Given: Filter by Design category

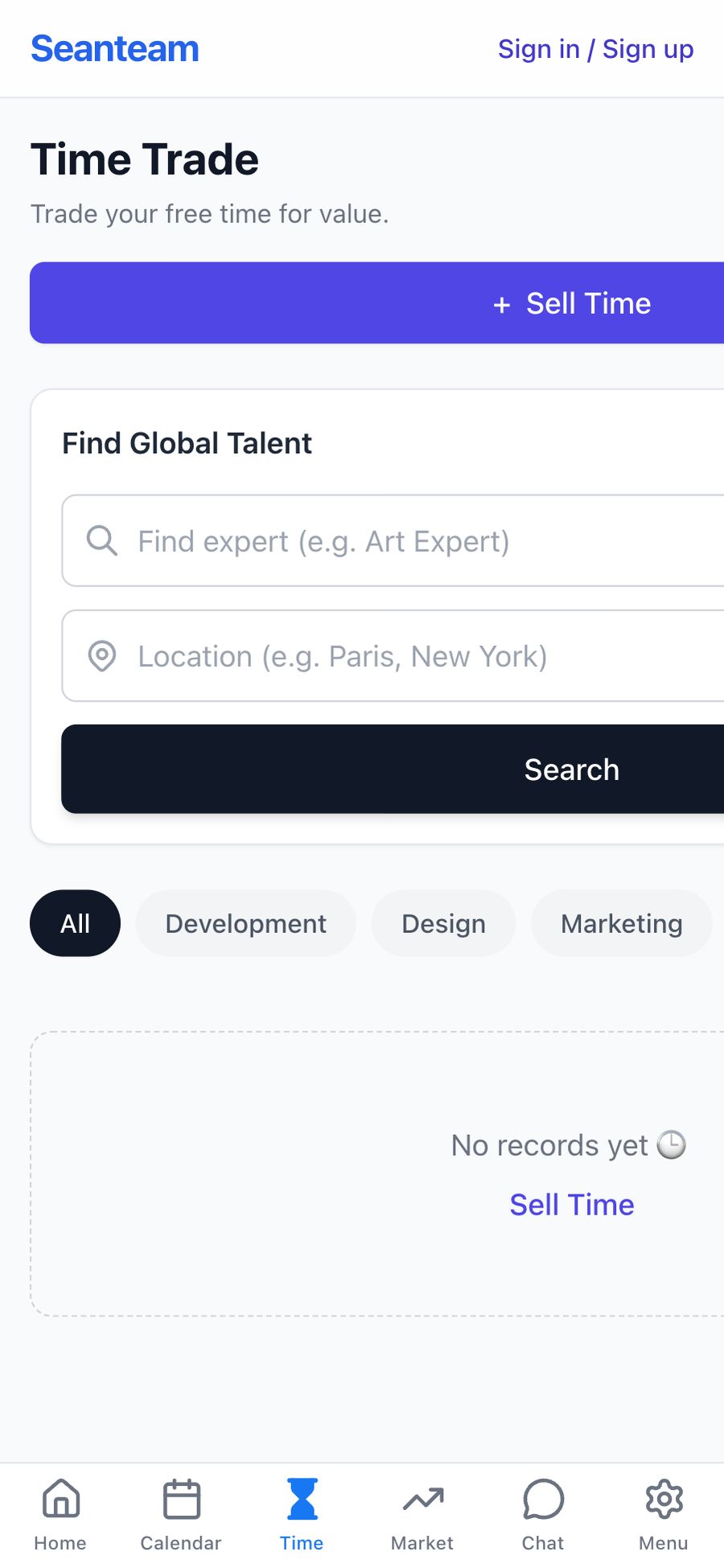Looking at the screenshot, I should (443, 923).
